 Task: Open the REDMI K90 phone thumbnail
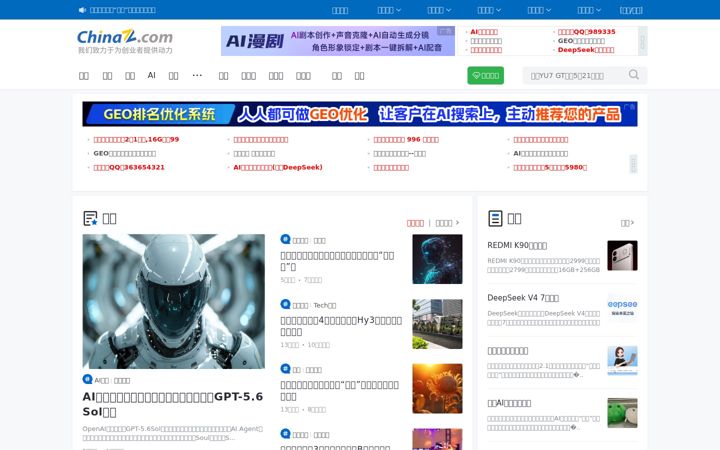[622, 255]
